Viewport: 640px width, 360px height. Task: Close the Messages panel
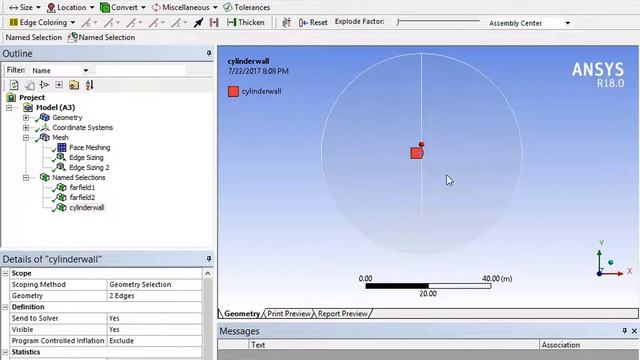click(x=634, y=331)
